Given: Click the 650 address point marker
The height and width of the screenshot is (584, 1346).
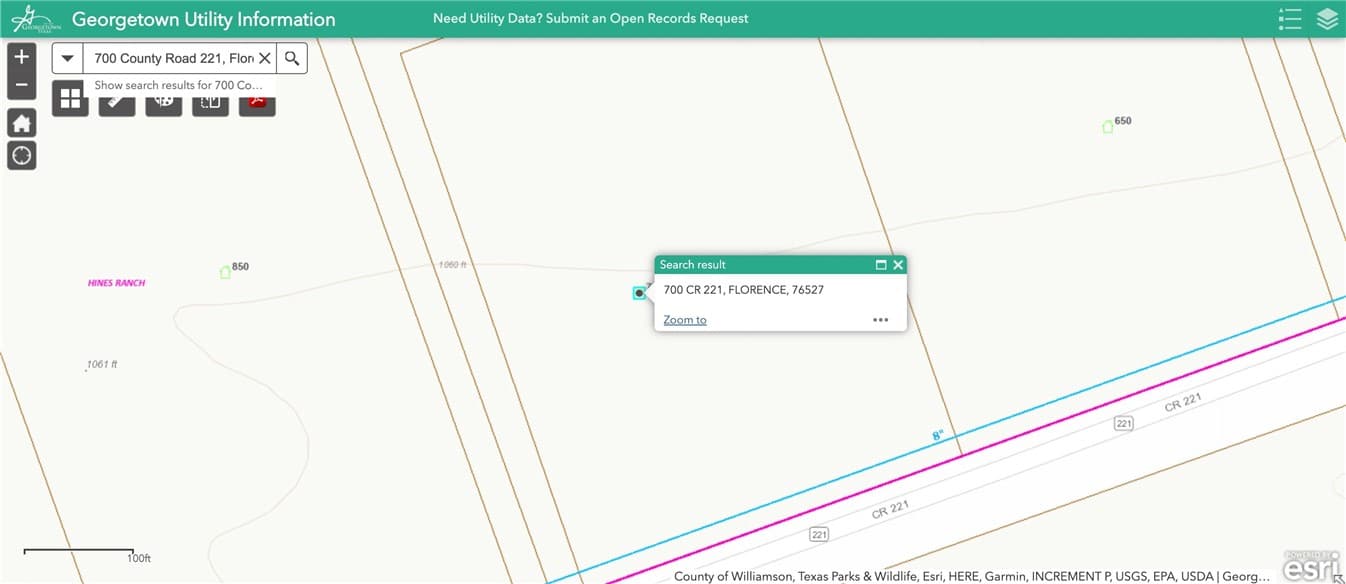Looking at the screenshot, I should 1107,127.
